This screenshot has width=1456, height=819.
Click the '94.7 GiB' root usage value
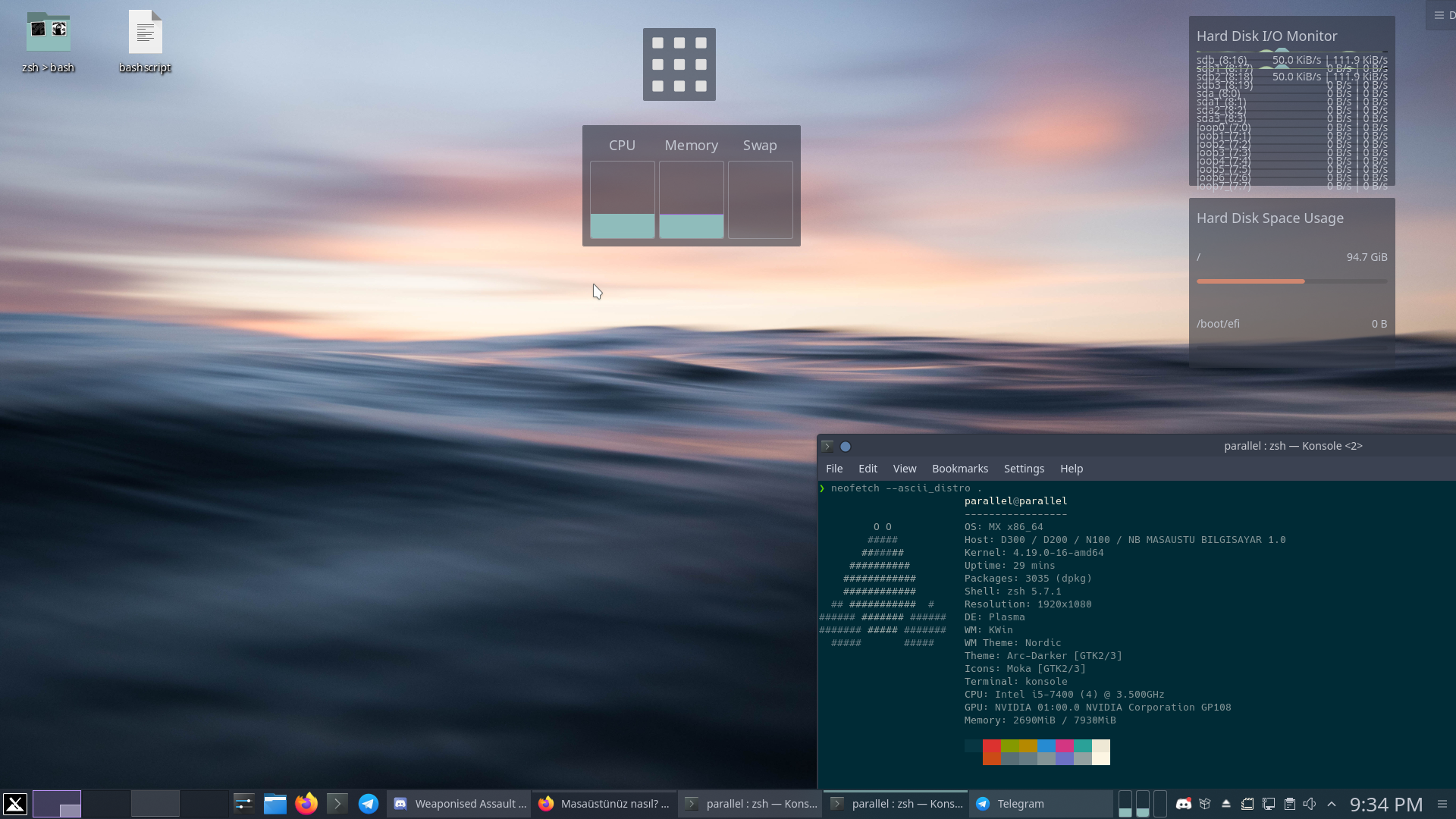pos(1367,257)
